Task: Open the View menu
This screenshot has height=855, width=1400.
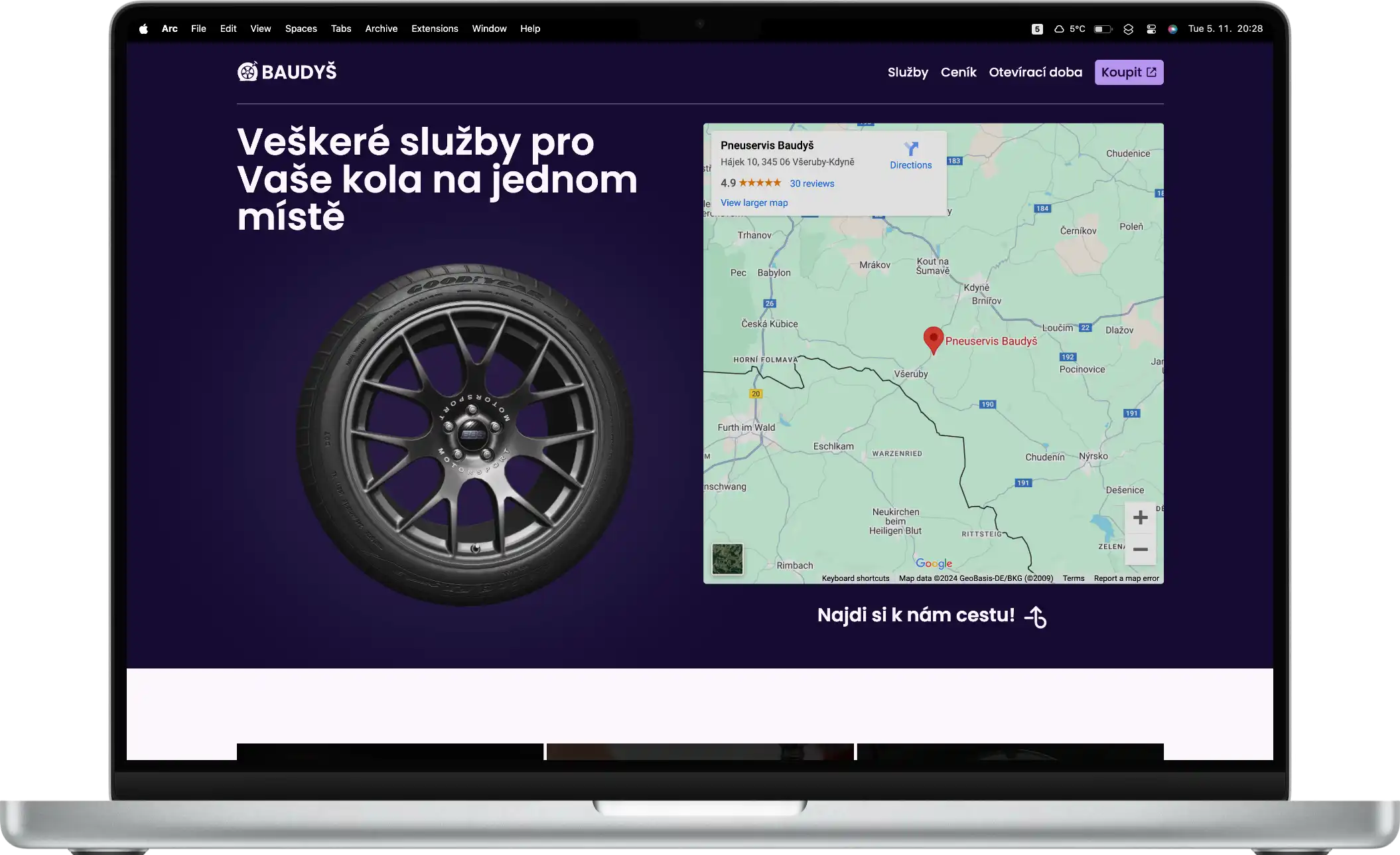Action: pyautogui.click(x=261, y=29)
